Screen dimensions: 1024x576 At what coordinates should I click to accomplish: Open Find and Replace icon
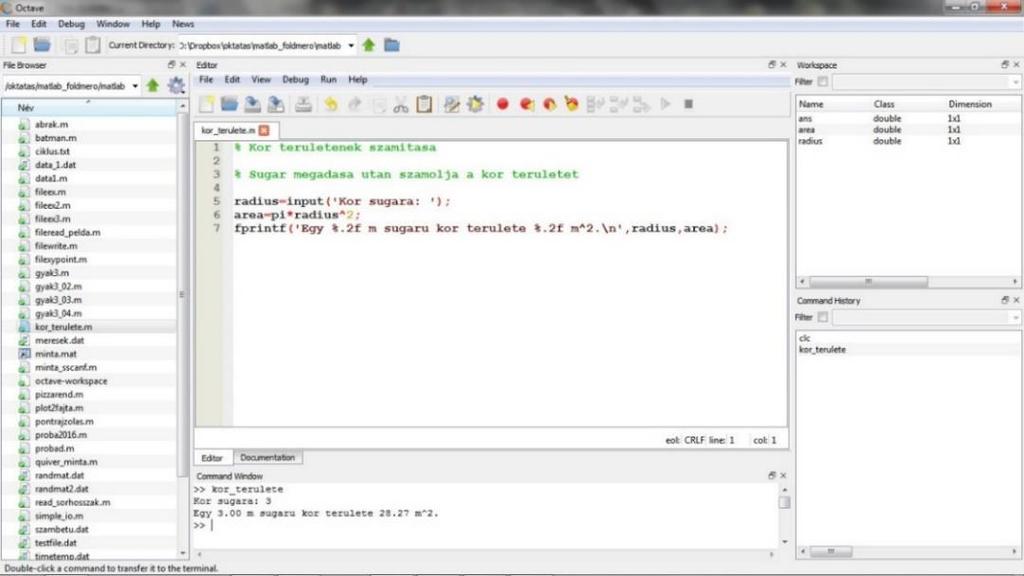pos(451,104)
